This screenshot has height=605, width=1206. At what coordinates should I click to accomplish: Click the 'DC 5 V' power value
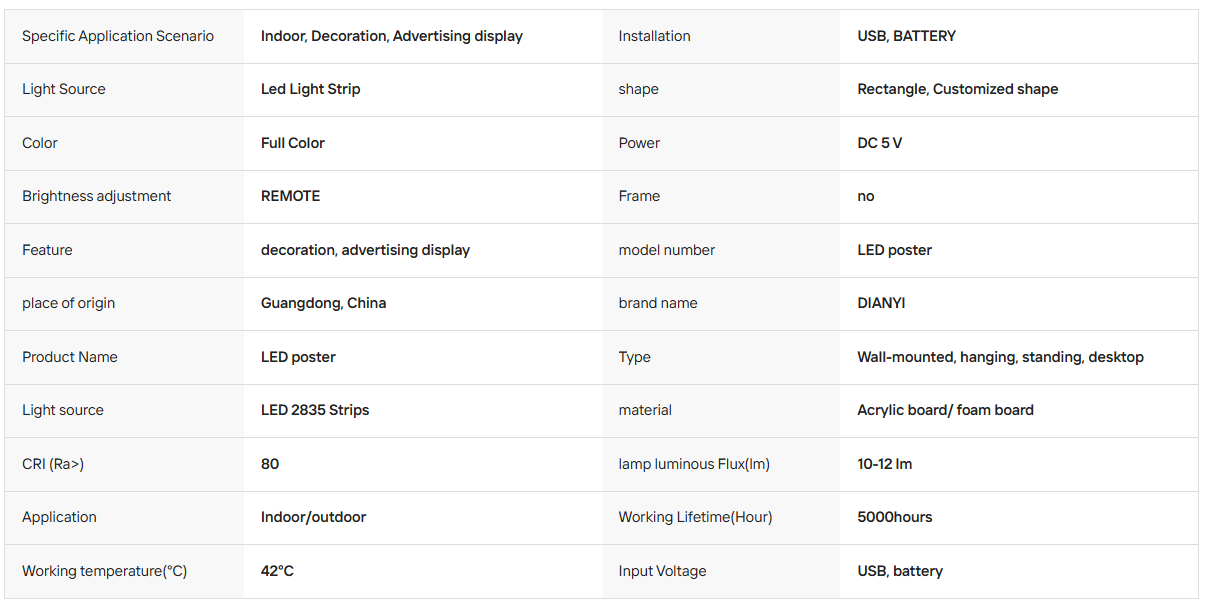(x=880, y=143)
